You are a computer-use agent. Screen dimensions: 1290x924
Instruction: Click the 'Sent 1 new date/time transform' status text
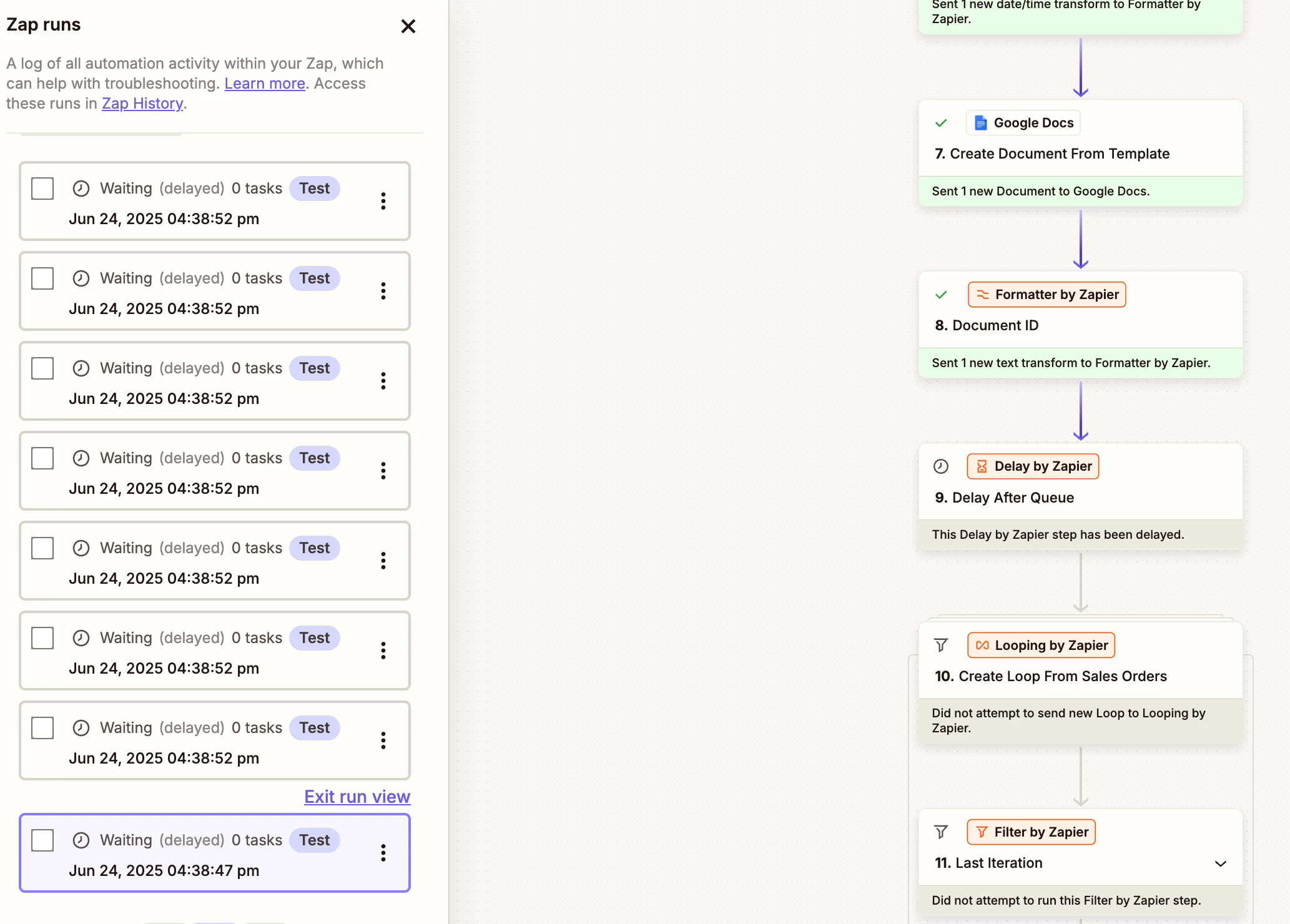[1066, 12]
